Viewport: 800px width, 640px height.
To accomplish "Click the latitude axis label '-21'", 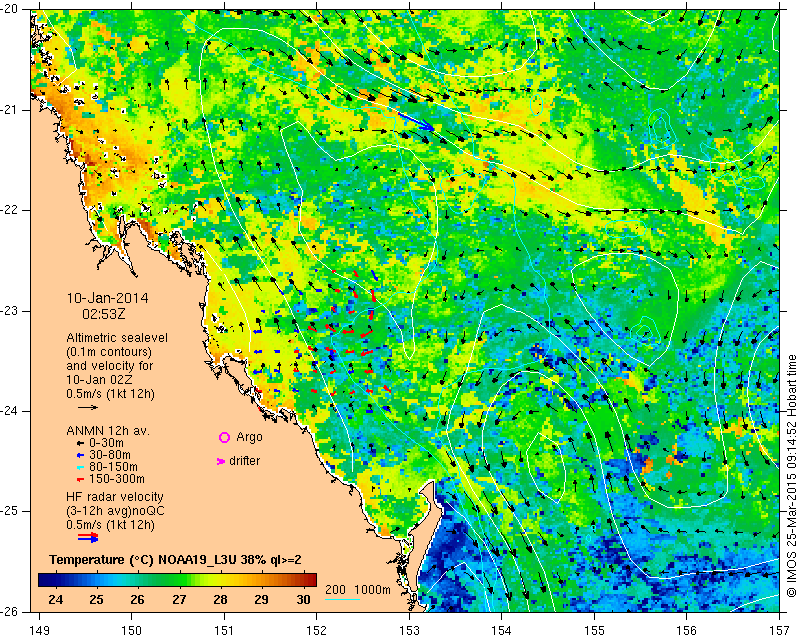I will (10, 110).
